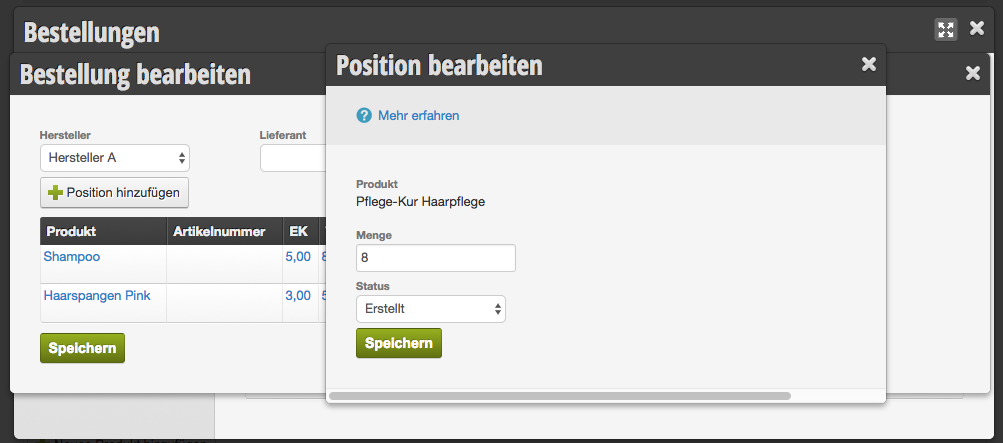Click the Menge input field

click(x=436, y=258)
